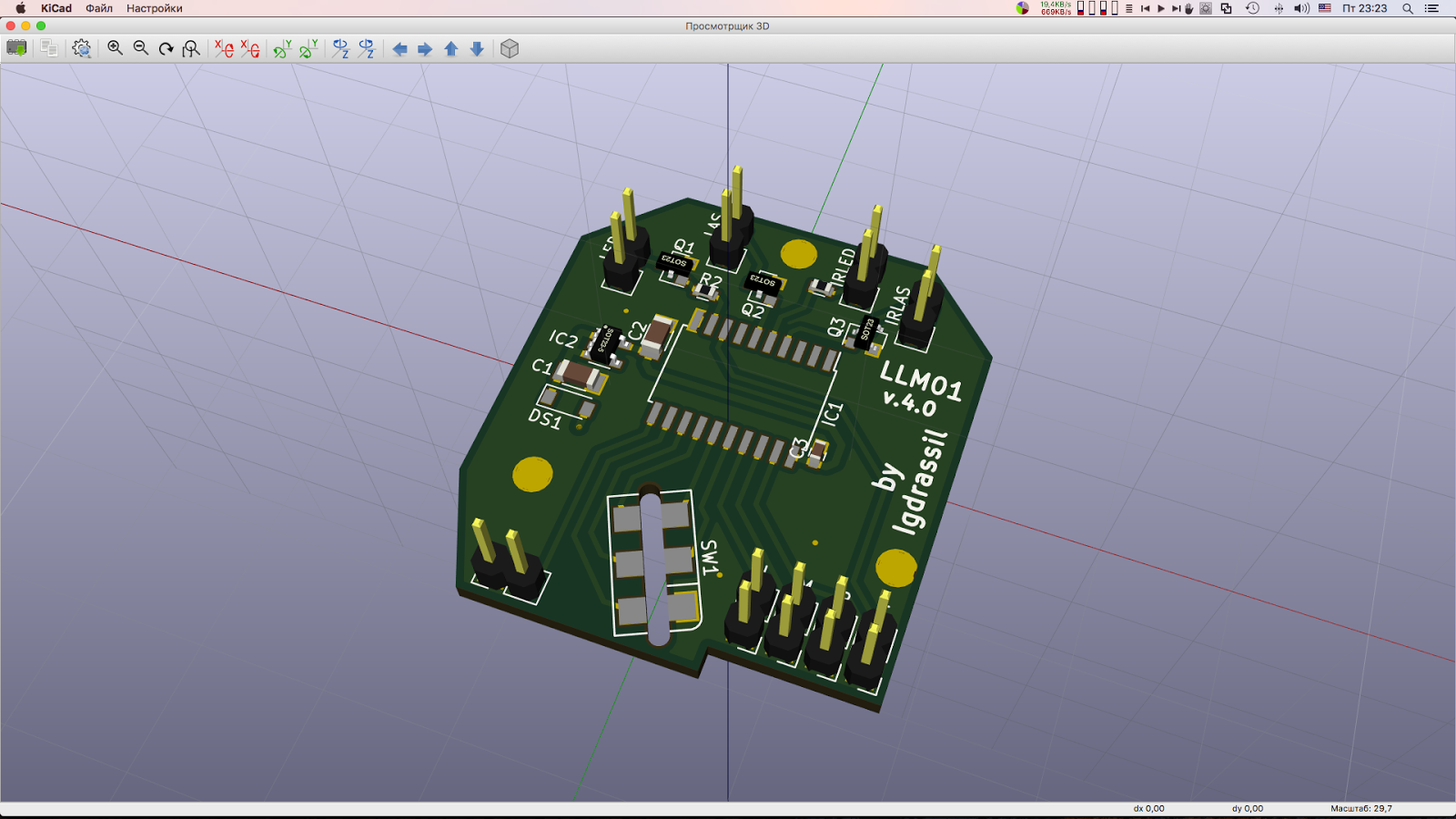Click the zoom to fit icon
This screenshot has height=819, width=1456.
click(x=191, y=48)
